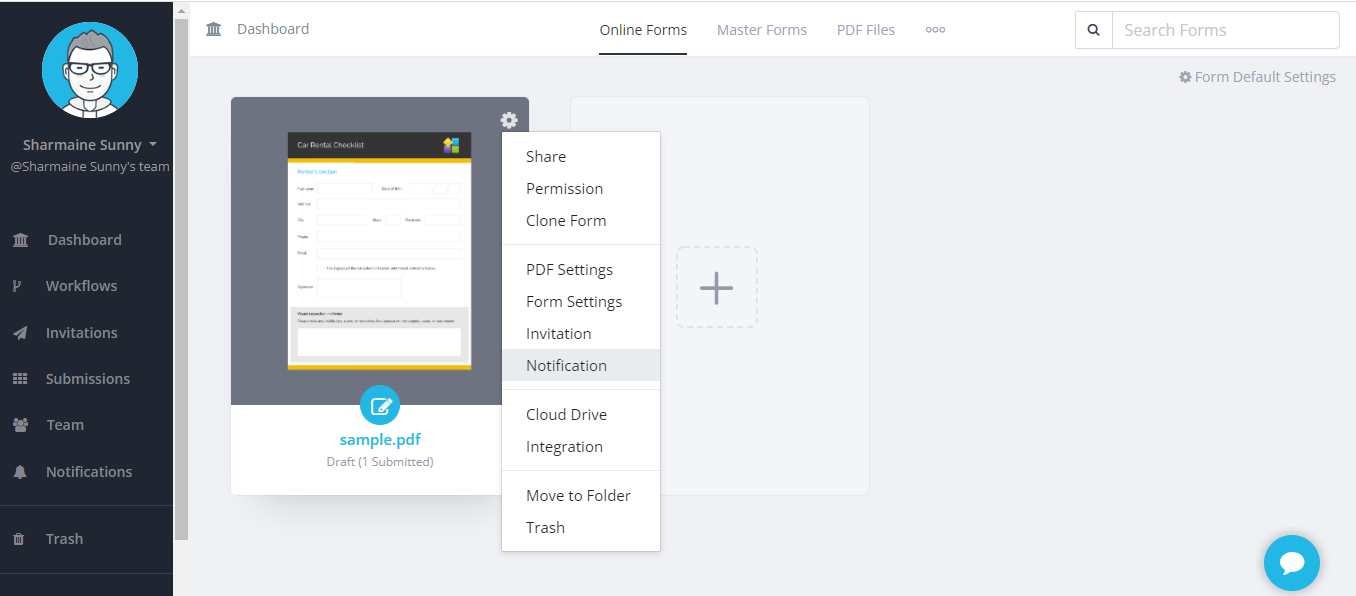Expand the three-dots more tabs menu
Screen dimensions: 1356x596
pos(935,30)
